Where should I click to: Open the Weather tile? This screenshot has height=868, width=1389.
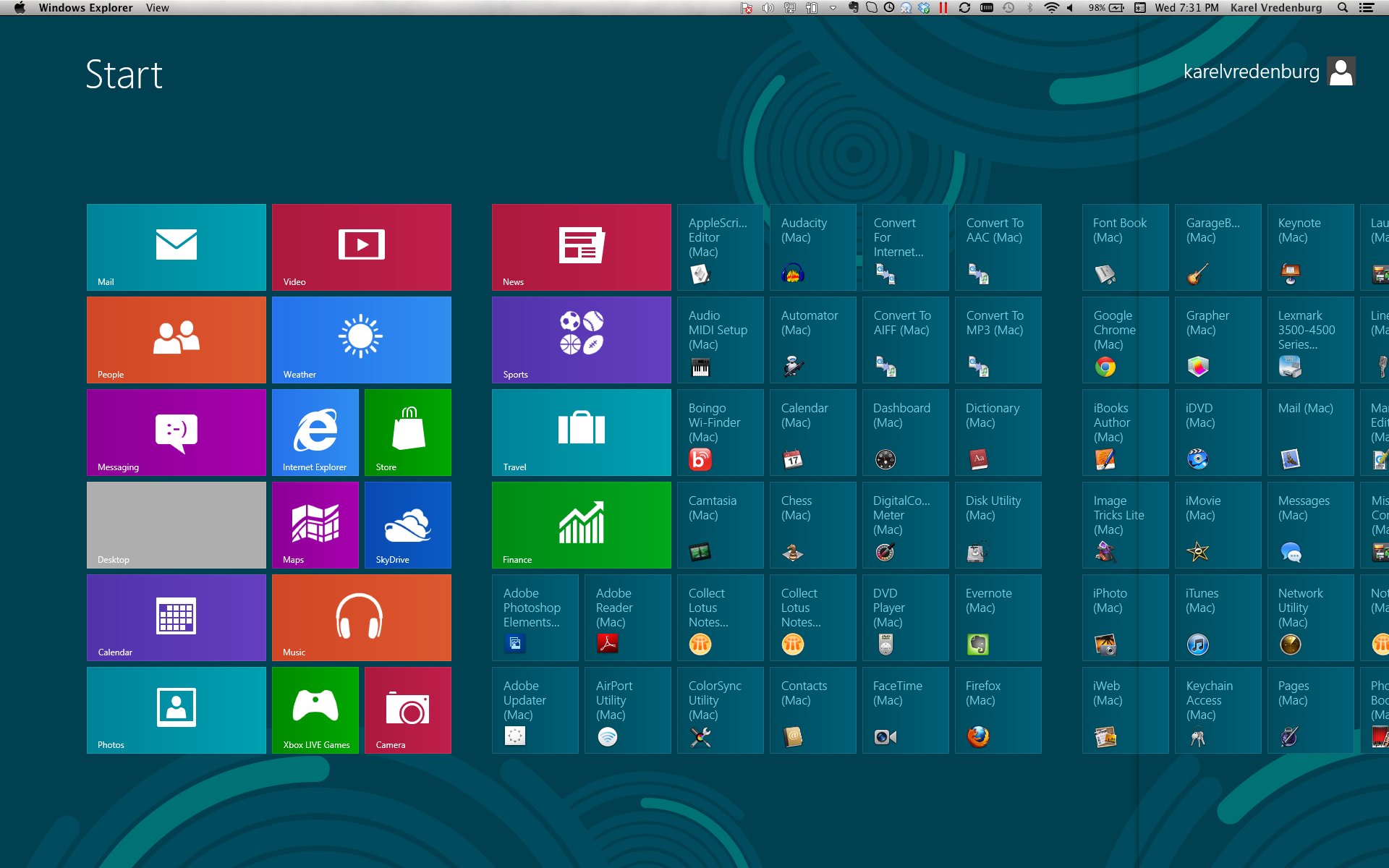[x=362, y=340]
